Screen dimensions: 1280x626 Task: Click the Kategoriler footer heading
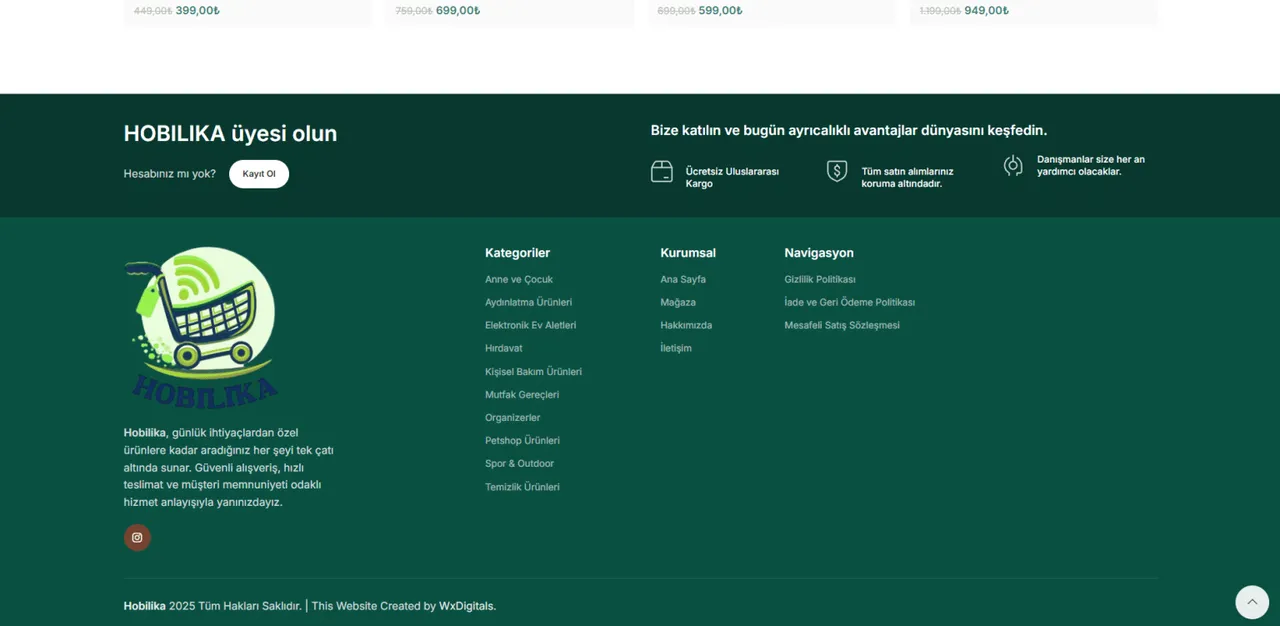(517, 253)
